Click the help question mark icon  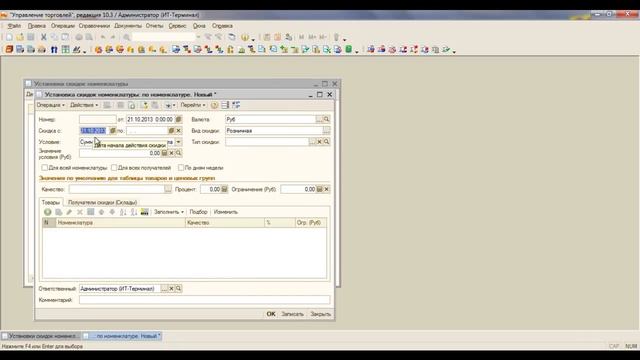click(x=214, y=105)
